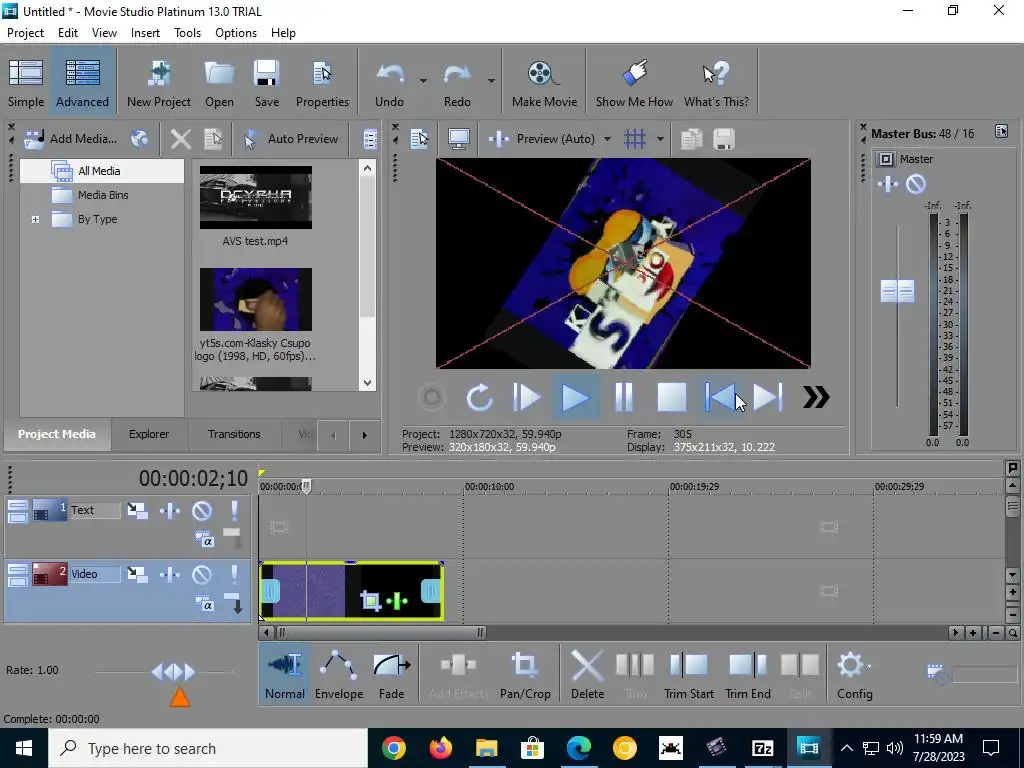1024x768 pixels.
Task: Open the Project Media tab
Action: [x=57, y=434]
